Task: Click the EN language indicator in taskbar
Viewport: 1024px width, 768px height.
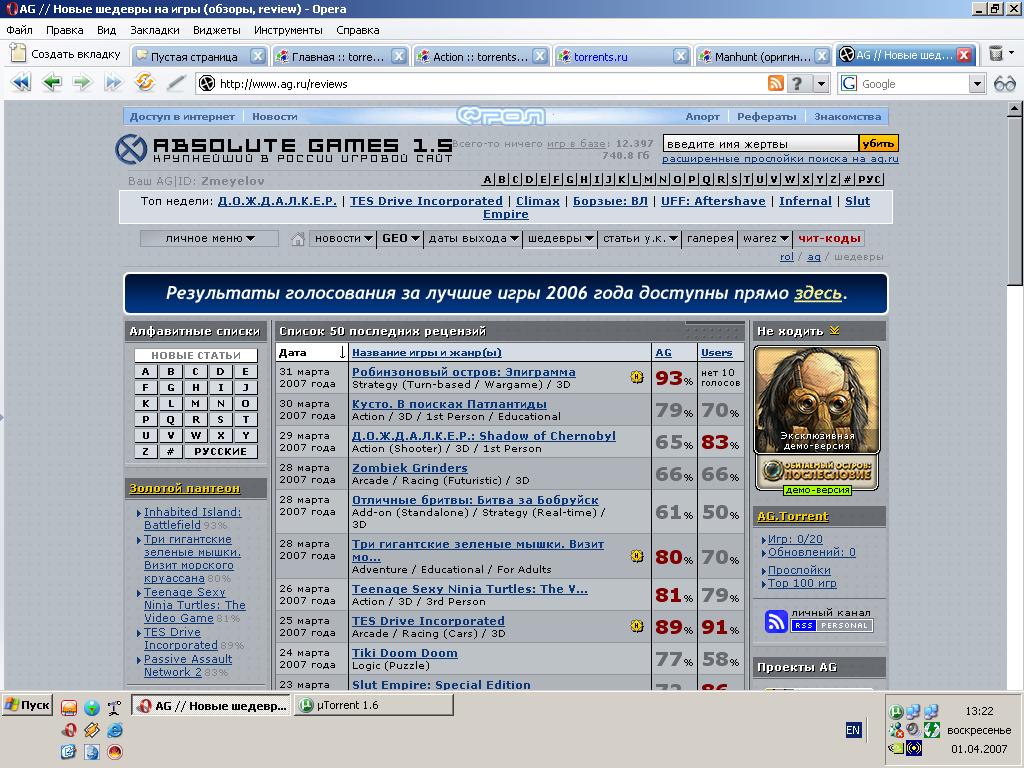Action: [x=853, y=730]
